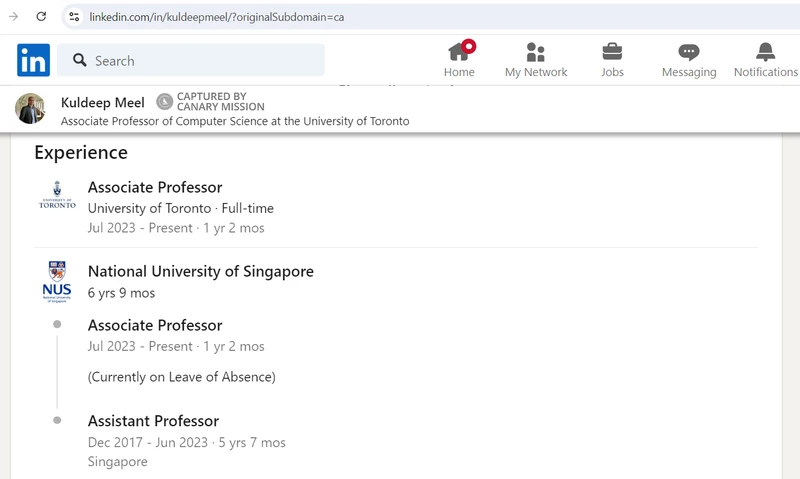Select NUS Associate Professor role title
800x479 pixels.
tap(155, 325)
